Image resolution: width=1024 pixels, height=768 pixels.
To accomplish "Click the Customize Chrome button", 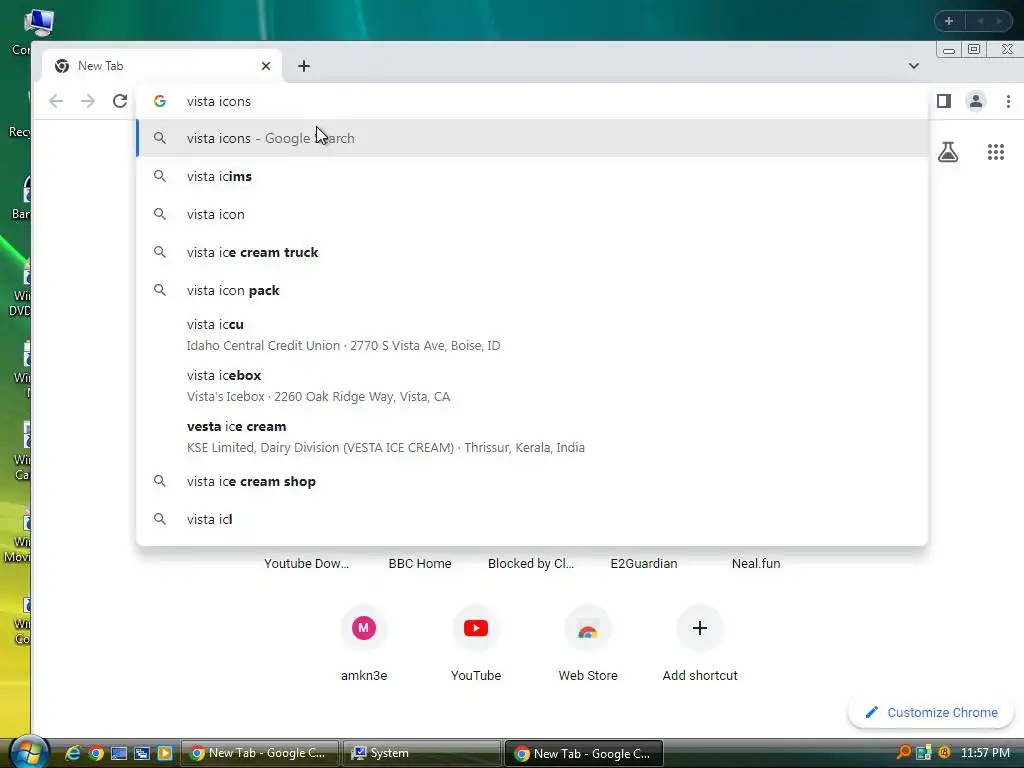I will coord(931,712).
